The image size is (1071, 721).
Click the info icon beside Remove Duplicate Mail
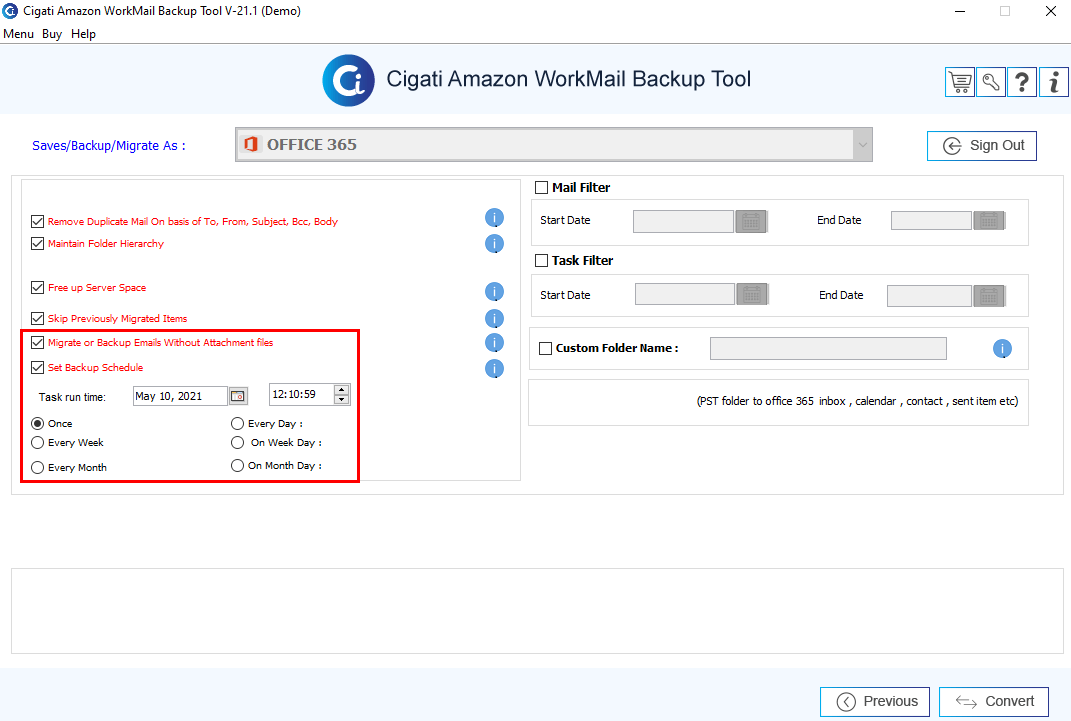(495, 218)
